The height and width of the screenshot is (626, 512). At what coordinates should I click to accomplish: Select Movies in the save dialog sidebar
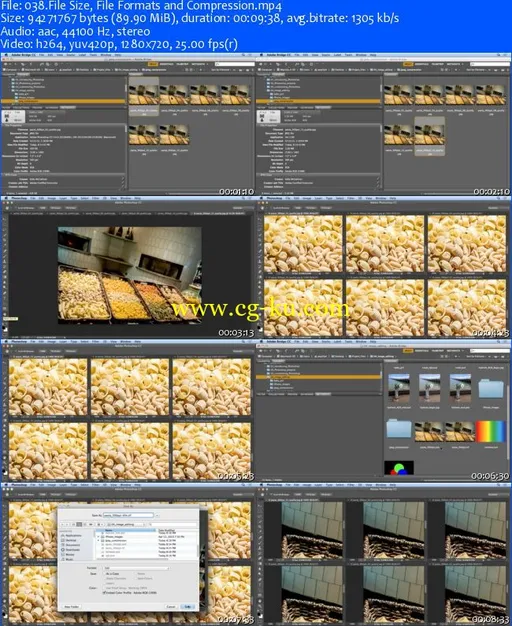point(68,555)
